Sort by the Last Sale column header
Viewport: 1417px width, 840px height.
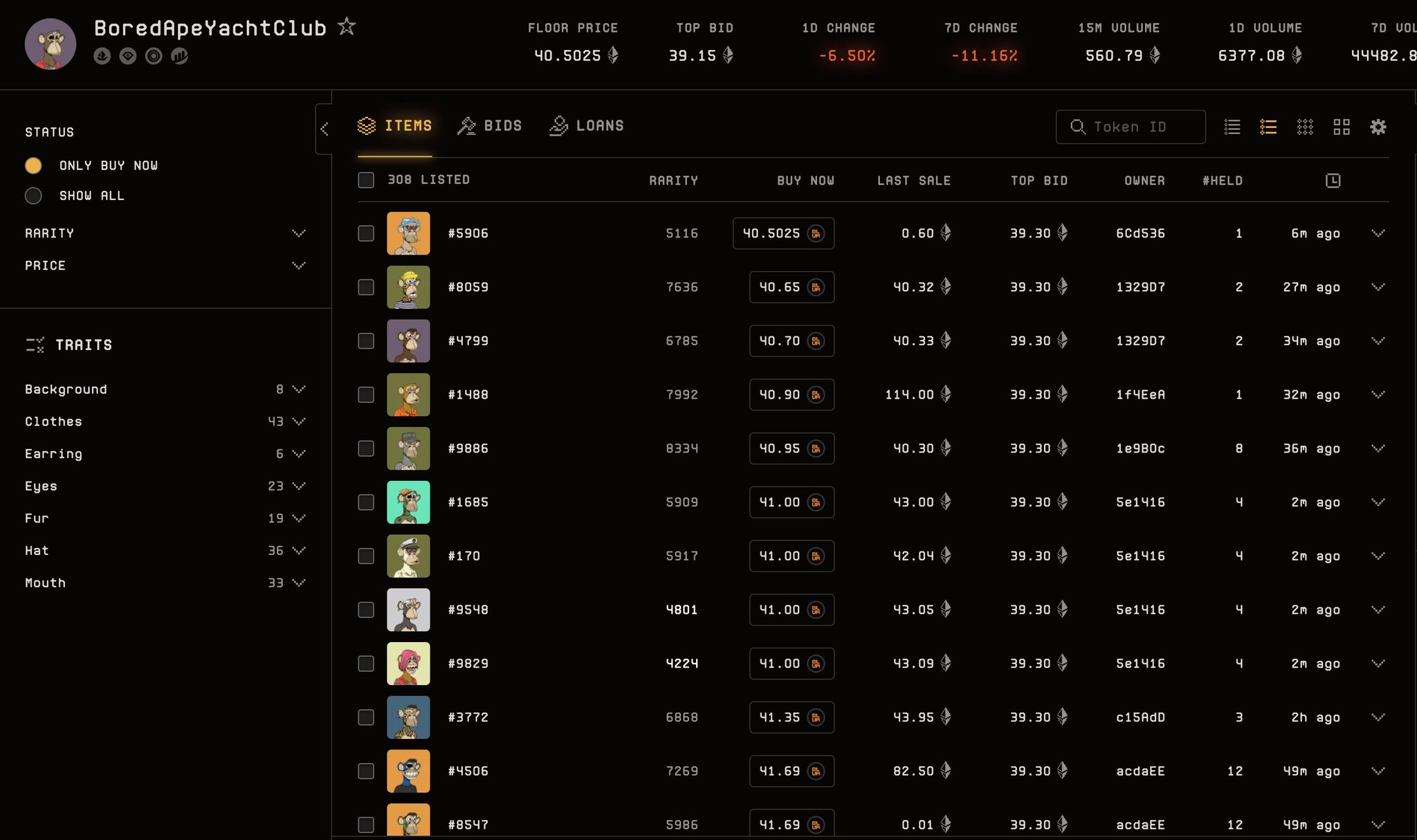(913, 181)
